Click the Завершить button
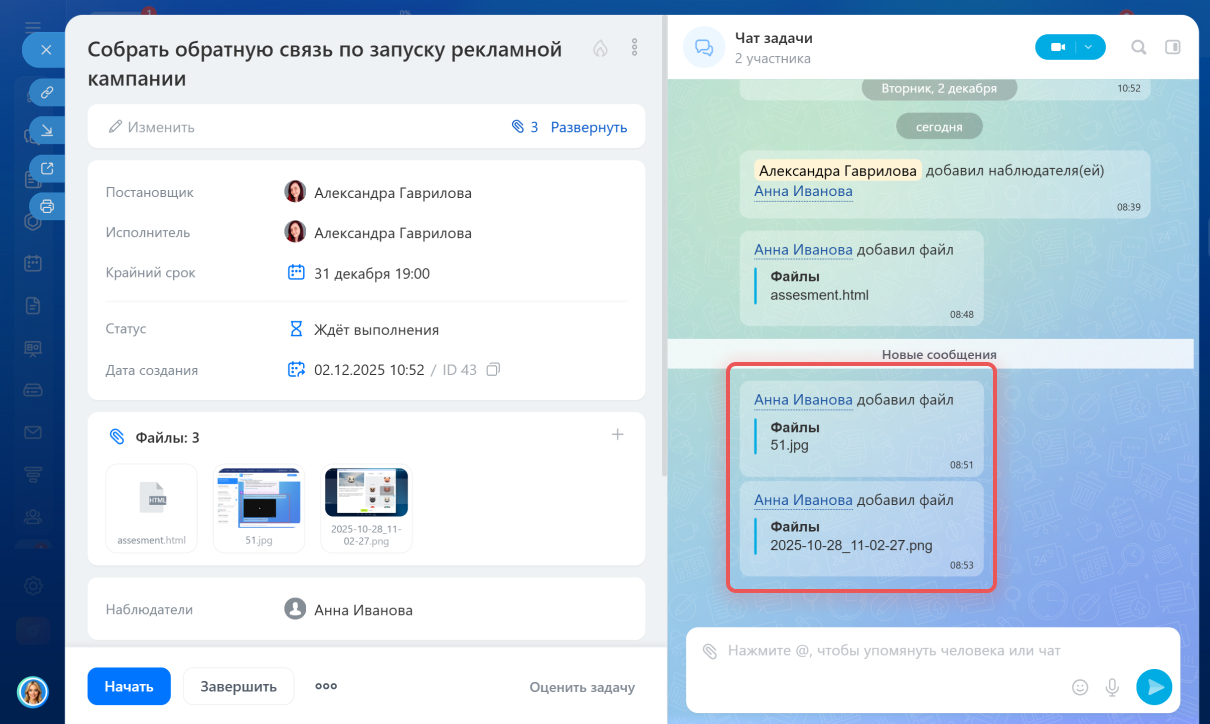 [x=238, y=686]
